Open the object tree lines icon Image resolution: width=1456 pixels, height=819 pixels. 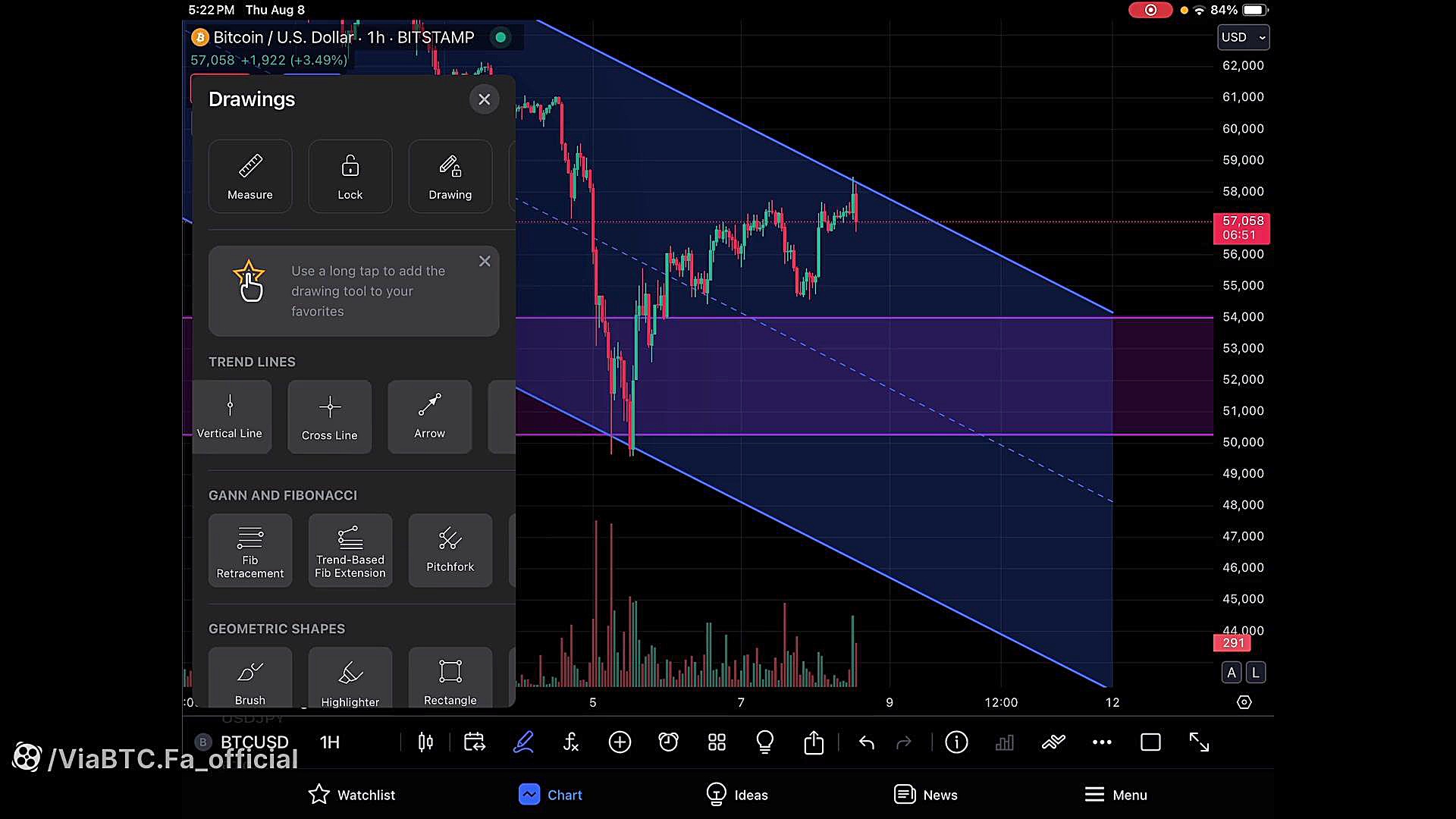(1053, 742)
